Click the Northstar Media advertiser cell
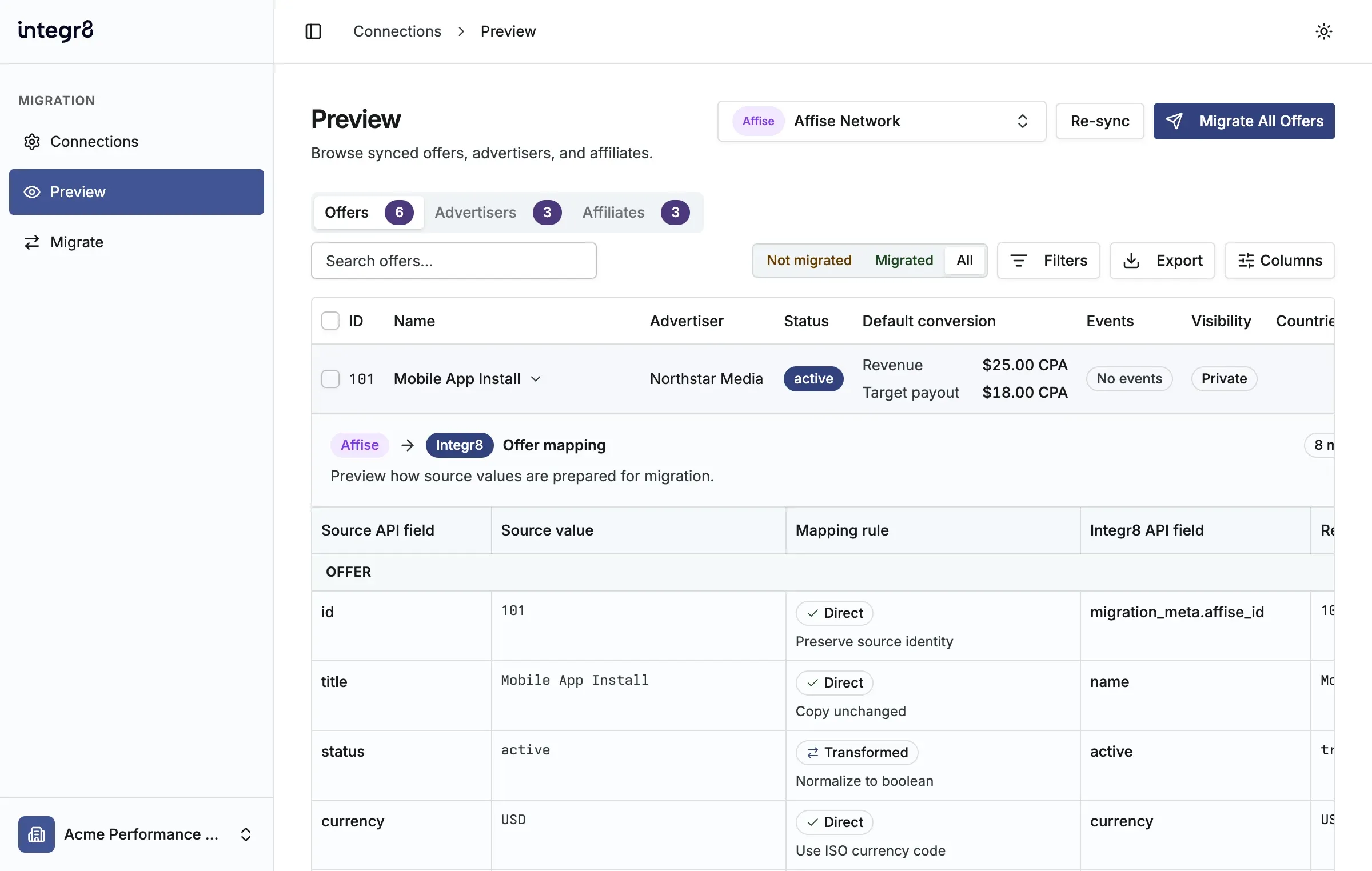This screenshot has height=871, width=1372. tap(707, 379)
